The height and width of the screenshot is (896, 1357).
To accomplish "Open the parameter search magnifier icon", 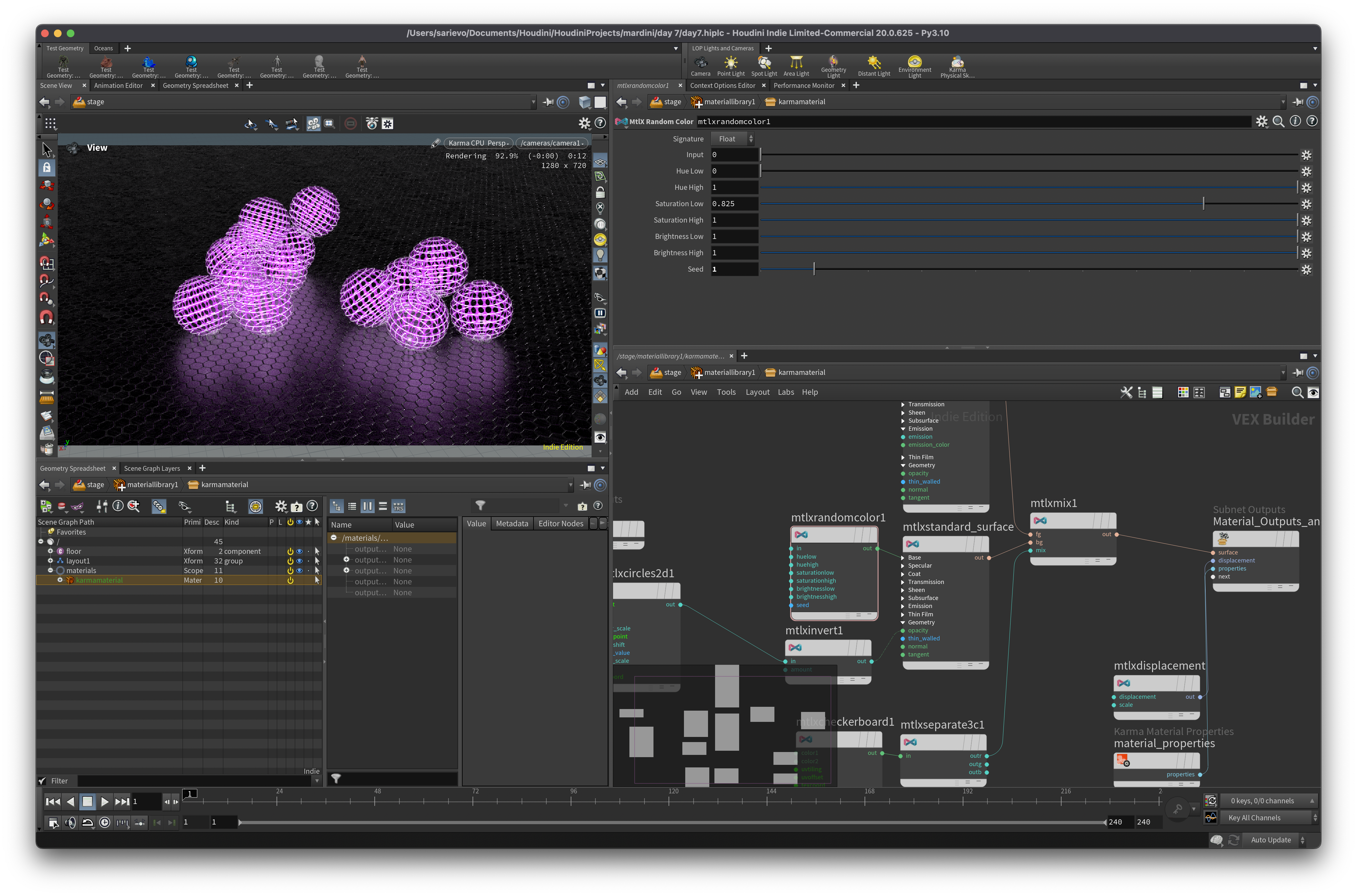I will tap(1279, 121).
